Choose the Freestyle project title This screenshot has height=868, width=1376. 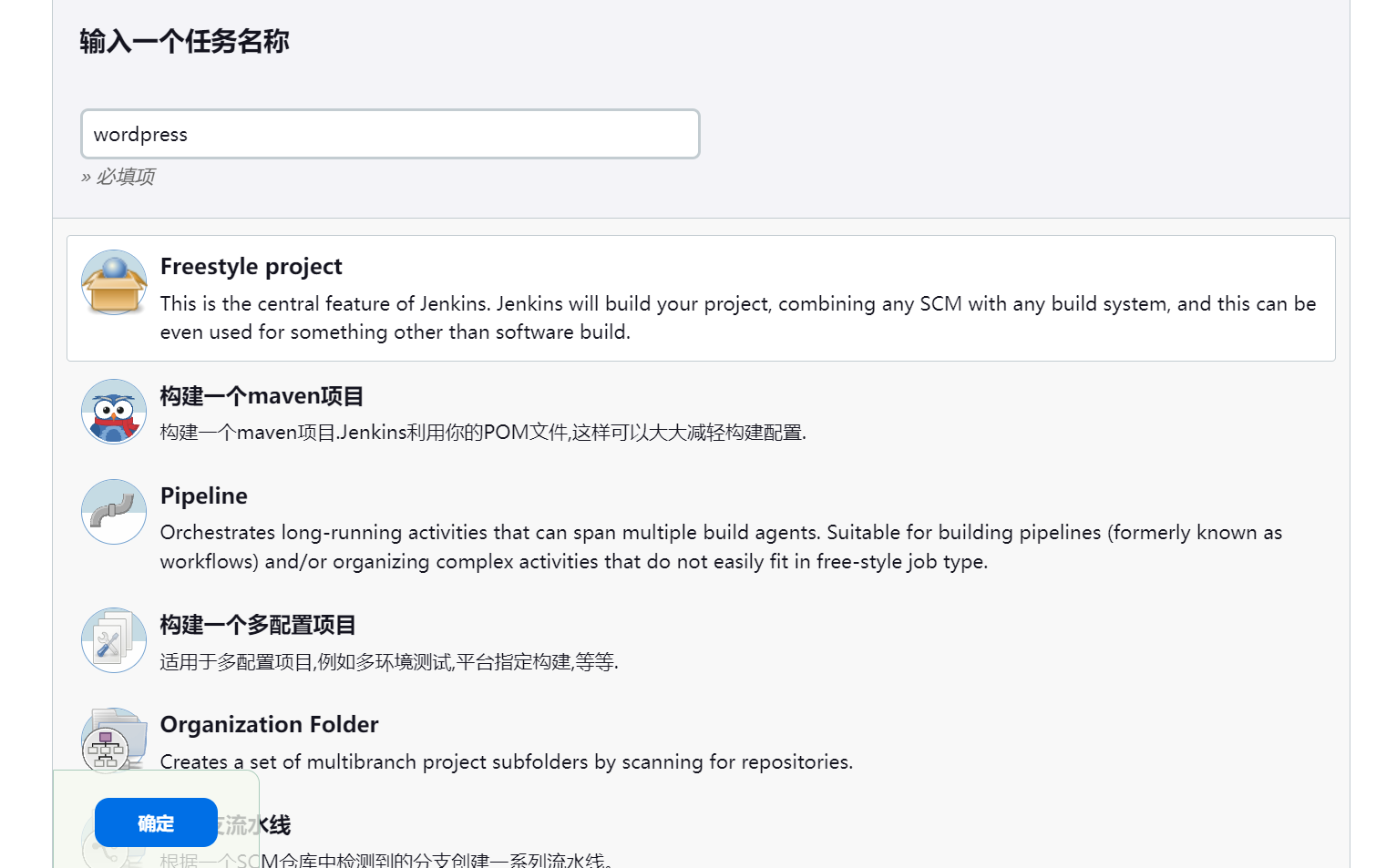pyautogui.click(x=252, y=266)
